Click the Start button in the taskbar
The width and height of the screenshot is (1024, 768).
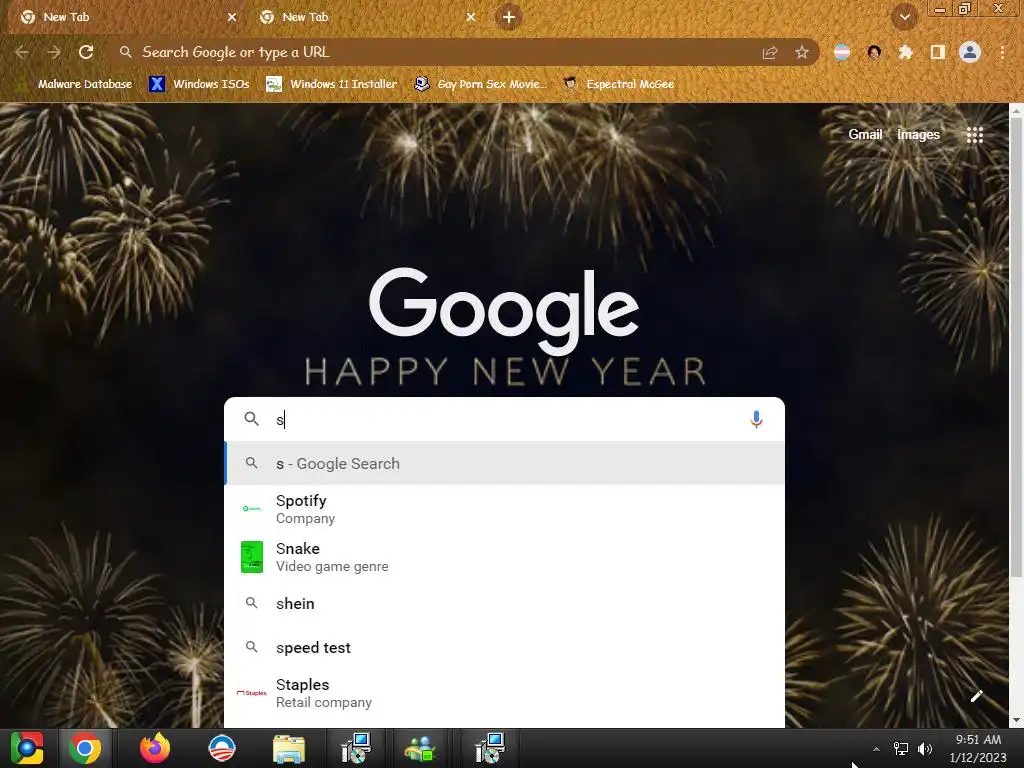(27, 748)
